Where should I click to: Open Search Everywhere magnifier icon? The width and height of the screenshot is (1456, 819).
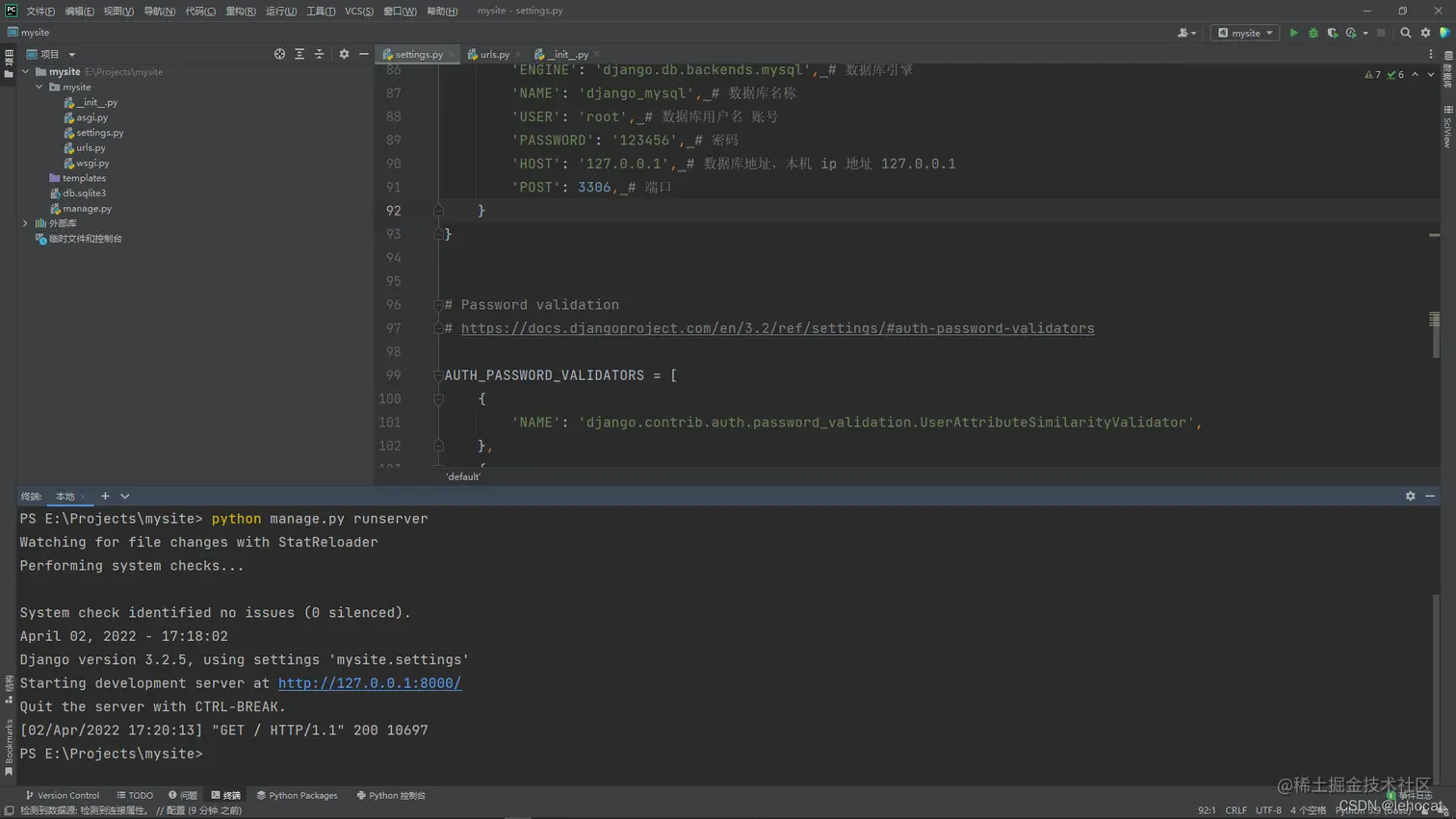click(x=1405, y=33)
